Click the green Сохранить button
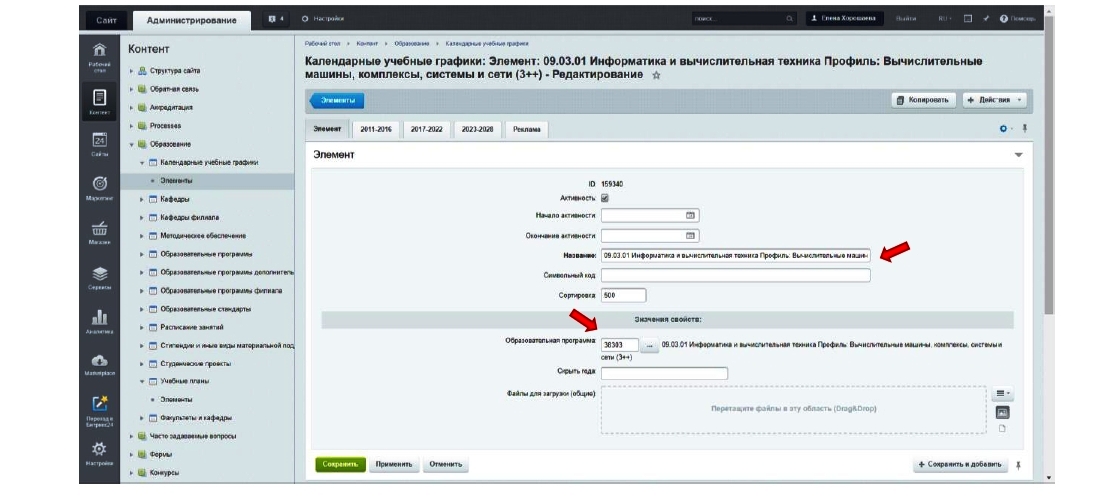1114x498 pixels. coord(341,465)
